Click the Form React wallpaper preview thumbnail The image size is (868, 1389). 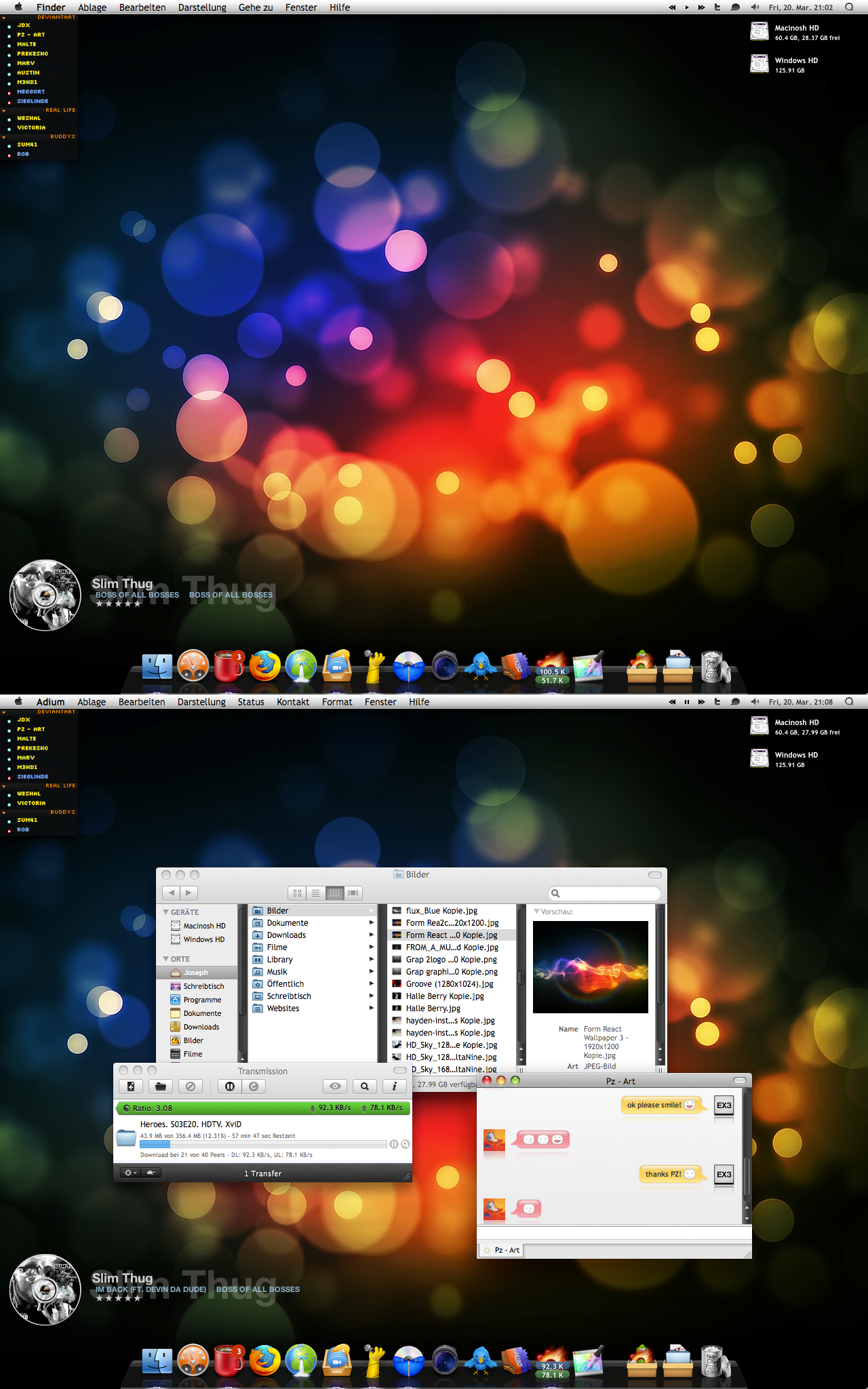pos(591,967)
